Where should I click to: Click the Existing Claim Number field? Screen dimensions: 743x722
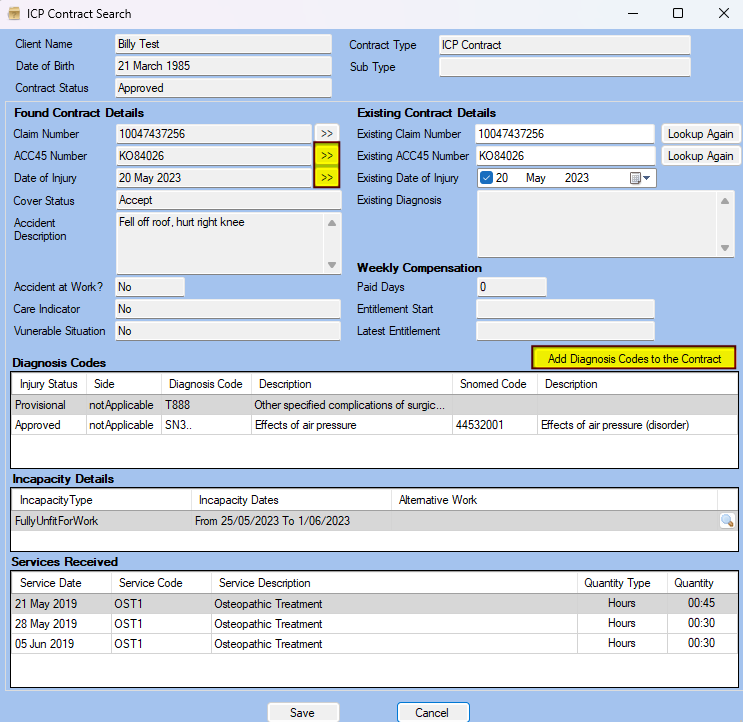click(x=564, y=134)
